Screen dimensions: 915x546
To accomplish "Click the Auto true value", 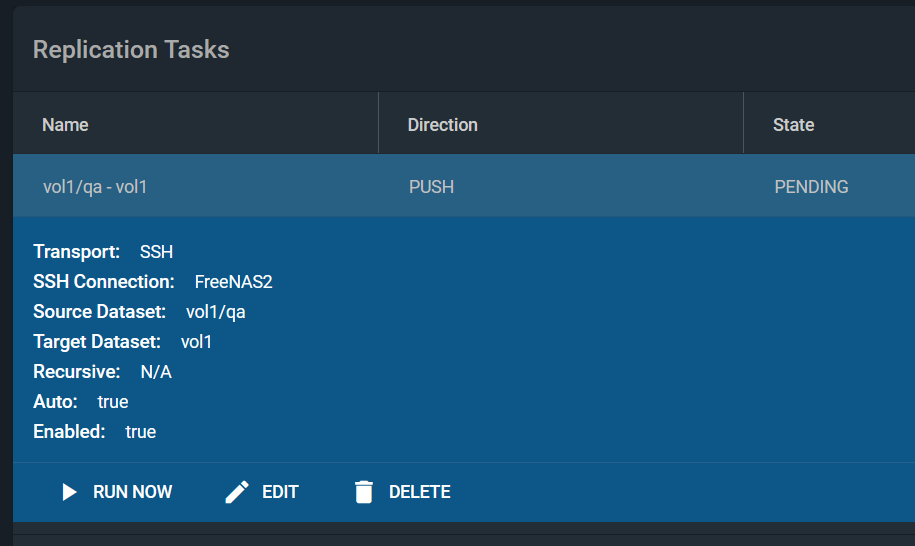I will click(113, 402).
